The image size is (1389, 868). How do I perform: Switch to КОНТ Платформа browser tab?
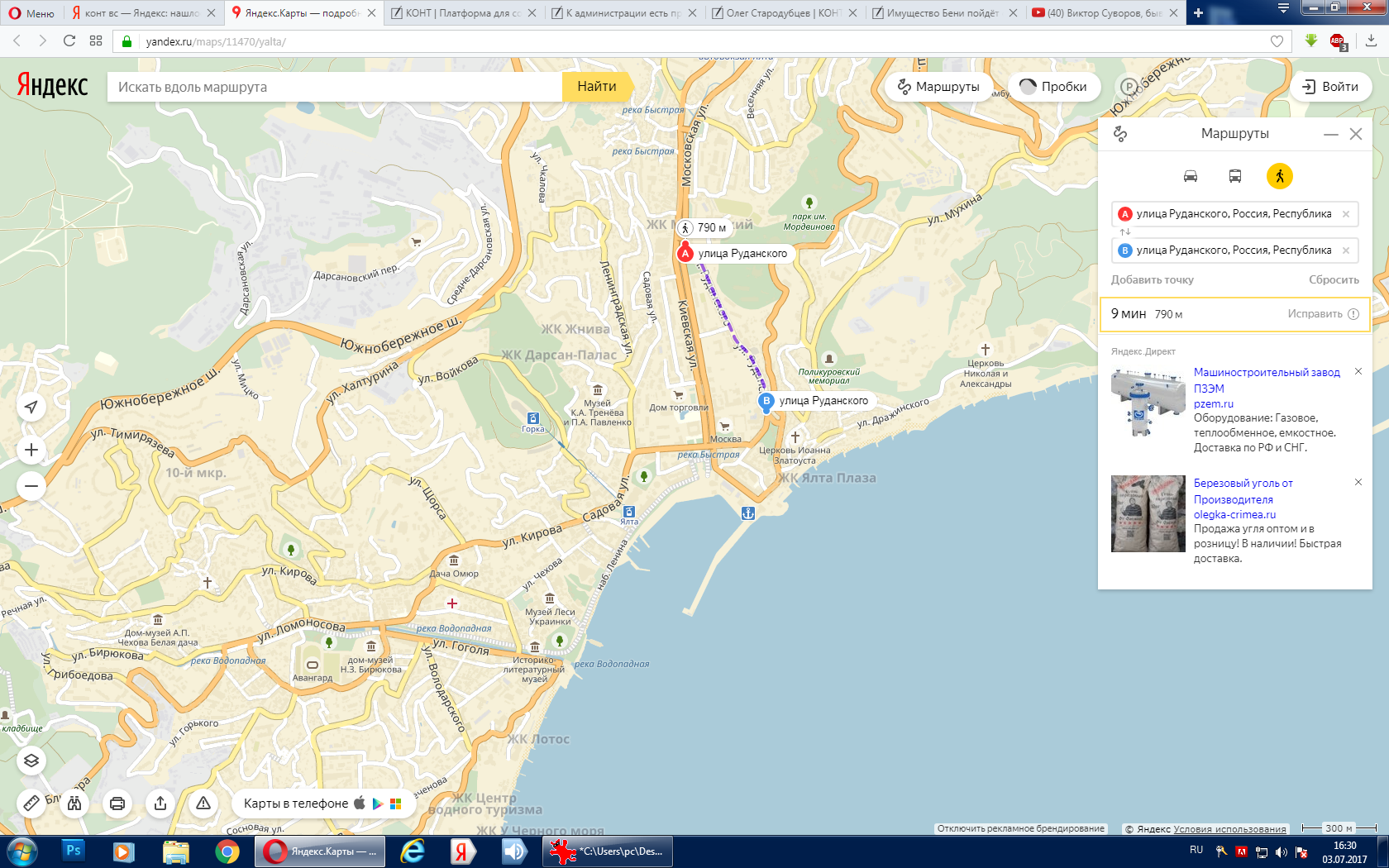coord(463,13)
